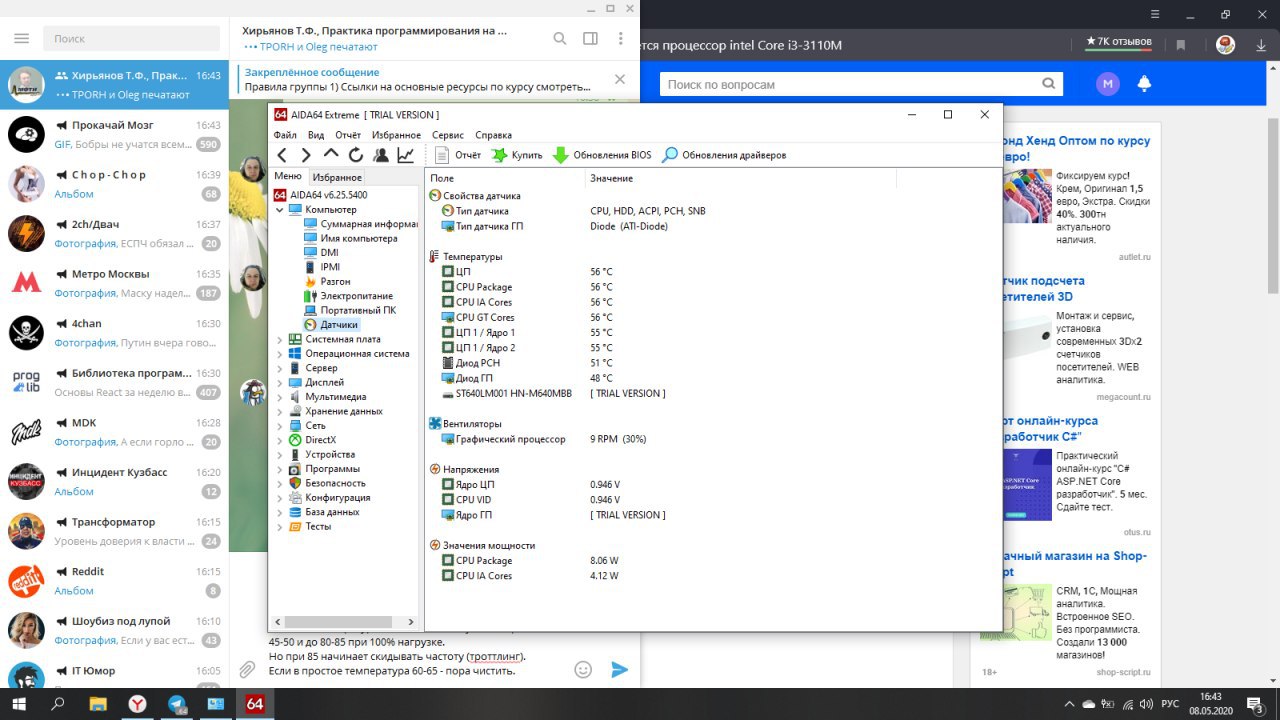Click the Отчёт report toolbar button

click(x=458, y=155)
